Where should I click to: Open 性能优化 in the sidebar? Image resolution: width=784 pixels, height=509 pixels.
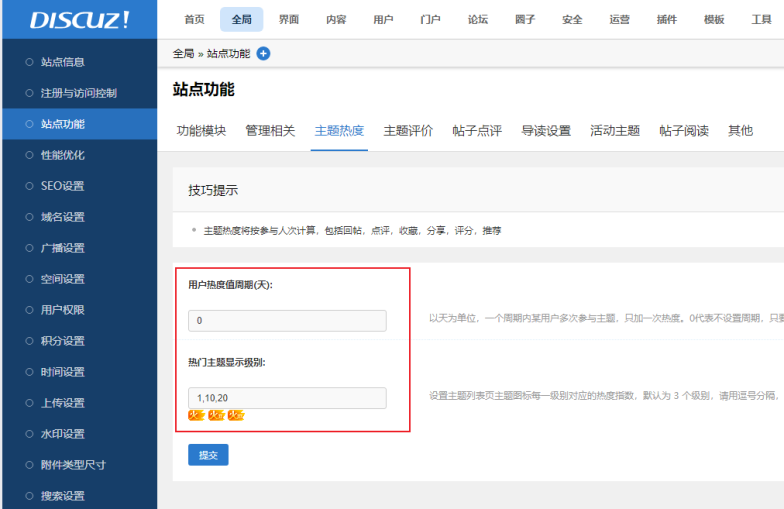click(x=62, y=155)
